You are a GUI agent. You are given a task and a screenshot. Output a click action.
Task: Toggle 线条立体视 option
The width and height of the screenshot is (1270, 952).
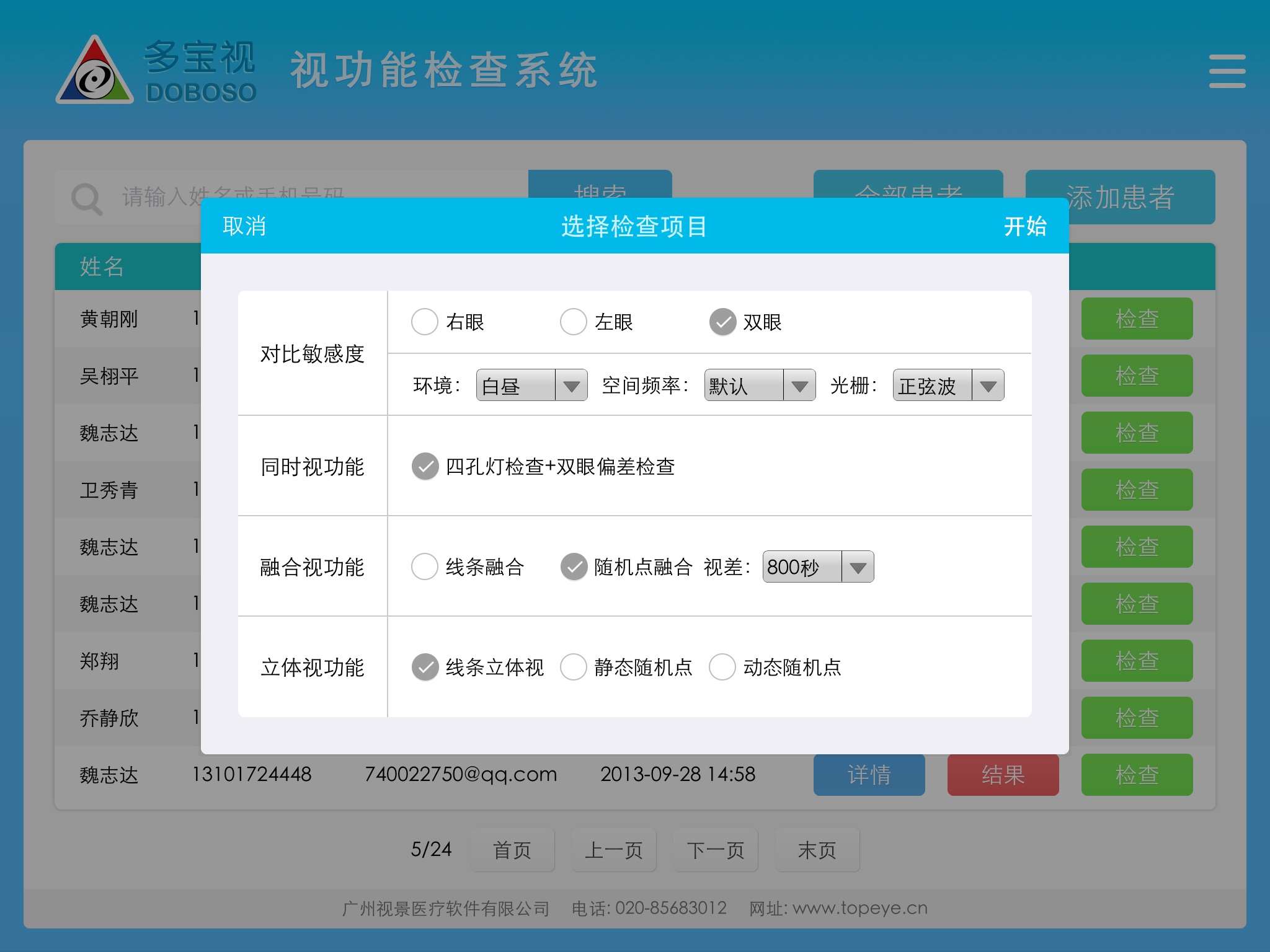pyautogui.click(x=425, y=667)
